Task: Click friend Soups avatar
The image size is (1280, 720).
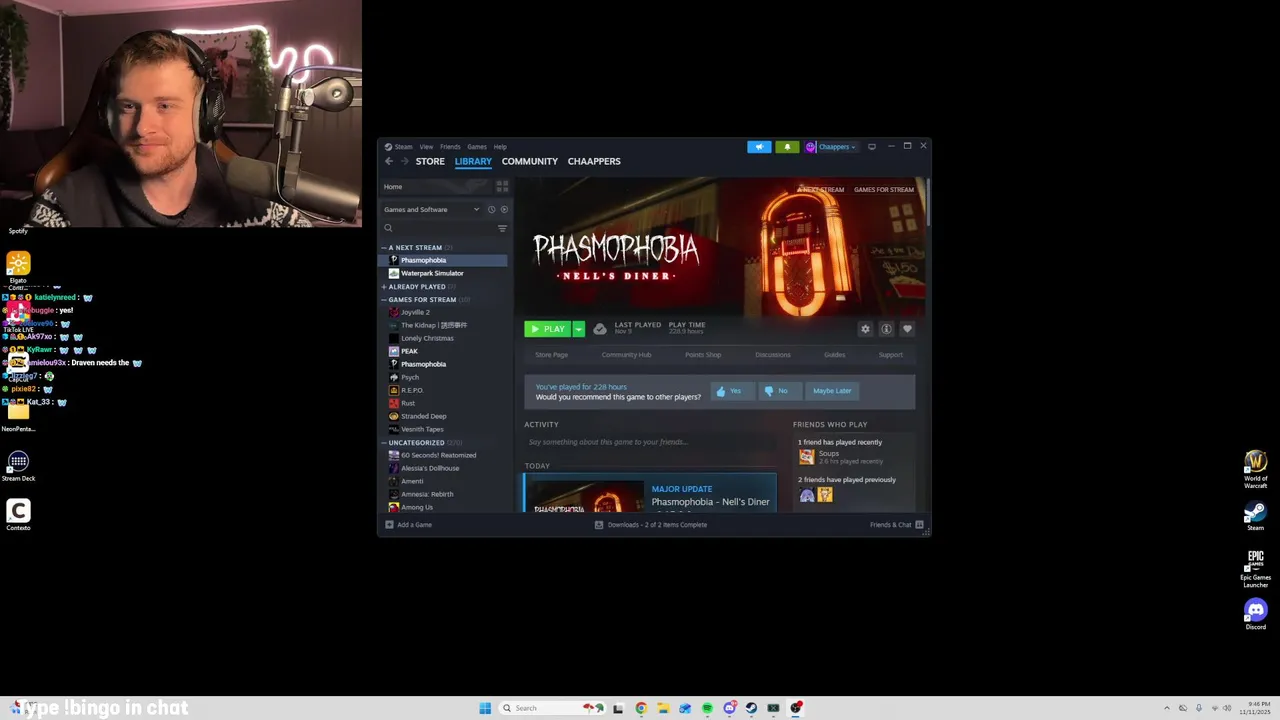Action: click(806, 457)
